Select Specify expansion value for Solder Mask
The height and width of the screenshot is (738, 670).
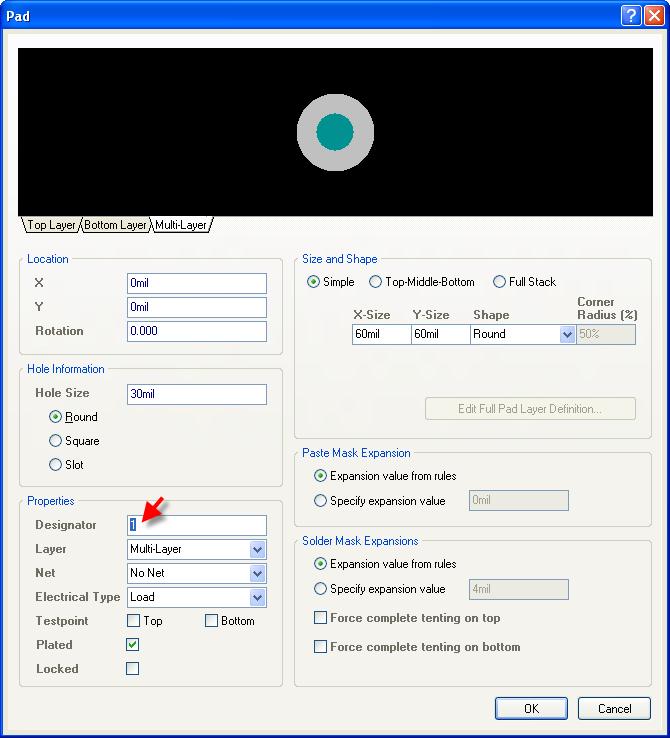point(321,589)
